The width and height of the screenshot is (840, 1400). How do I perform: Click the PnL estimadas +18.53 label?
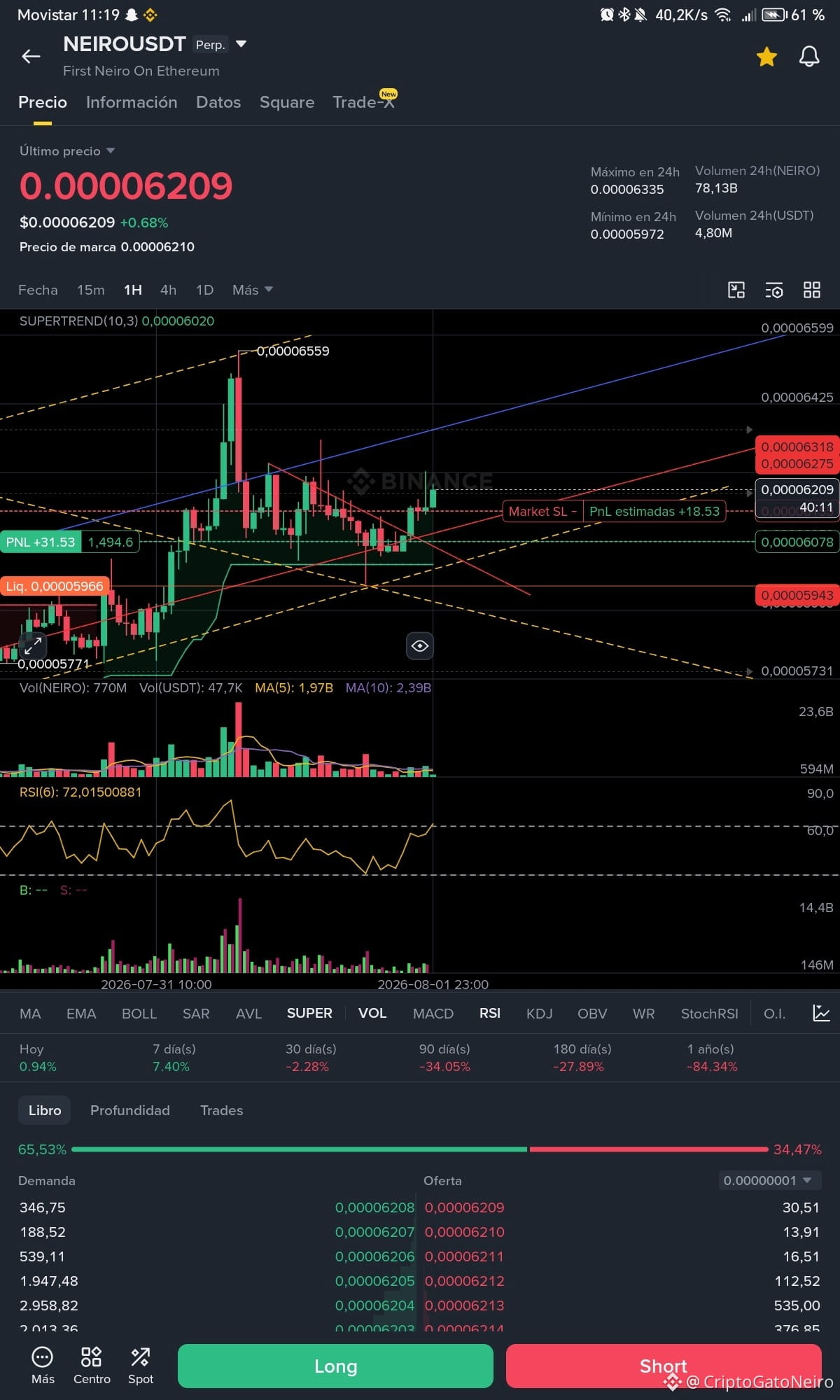[654, 512]
